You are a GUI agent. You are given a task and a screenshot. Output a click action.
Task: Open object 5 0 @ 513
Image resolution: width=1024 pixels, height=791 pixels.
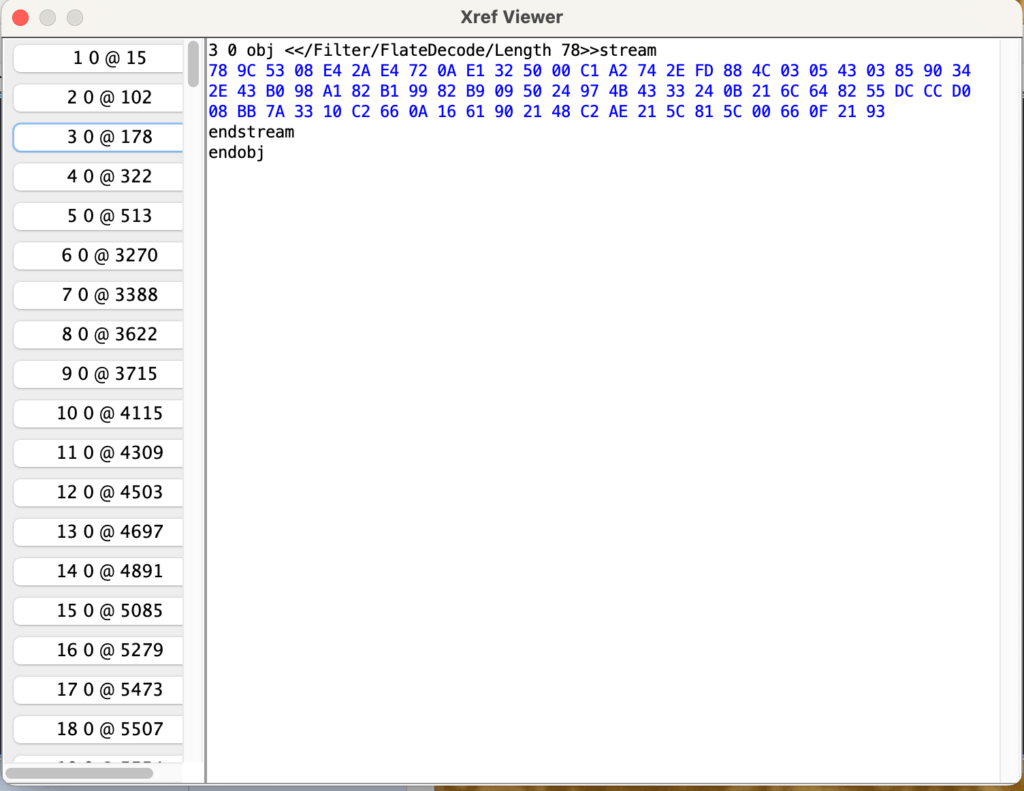97,216
